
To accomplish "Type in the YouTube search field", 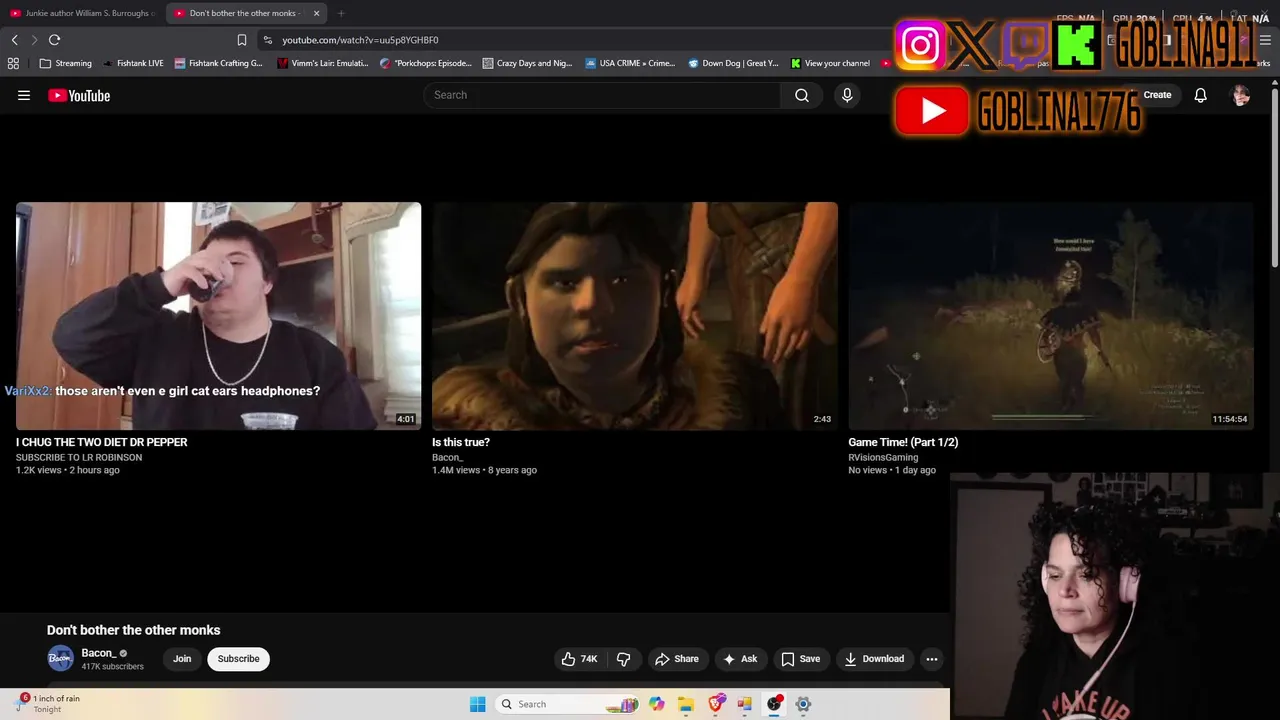I will click(x=602, y=95).
